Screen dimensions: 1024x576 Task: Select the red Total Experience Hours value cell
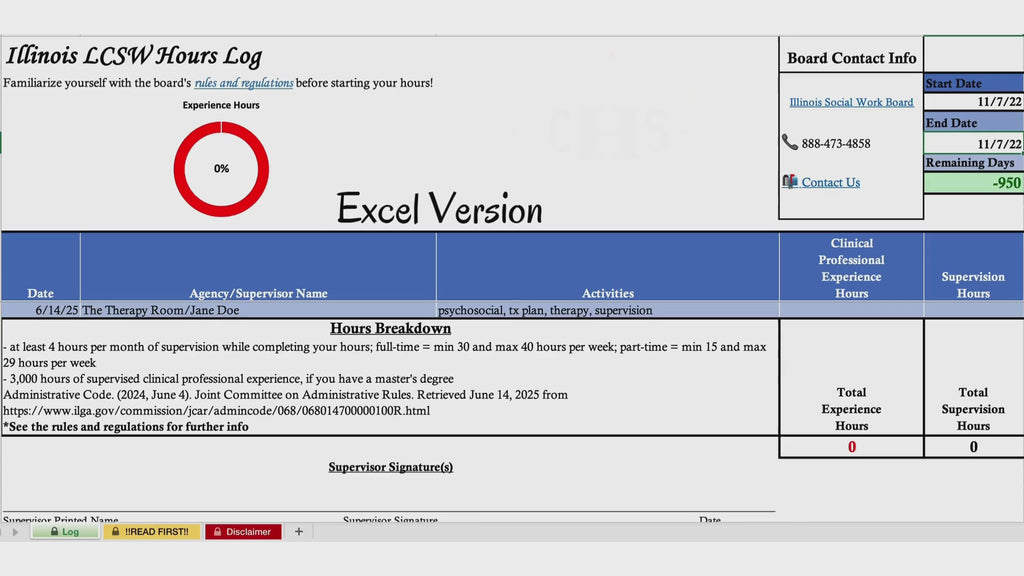pyautogui.click(x=852, y=447)
